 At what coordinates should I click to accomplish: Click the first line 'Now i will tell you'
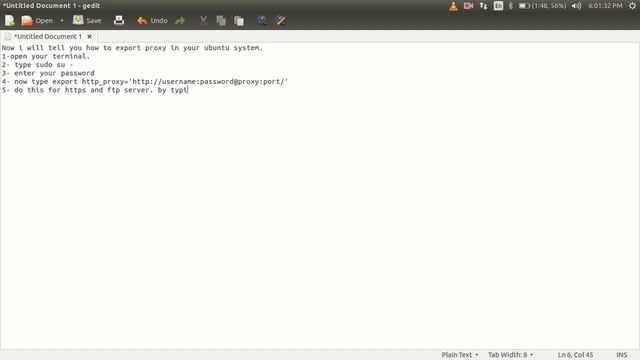click(x=132, y=48)
